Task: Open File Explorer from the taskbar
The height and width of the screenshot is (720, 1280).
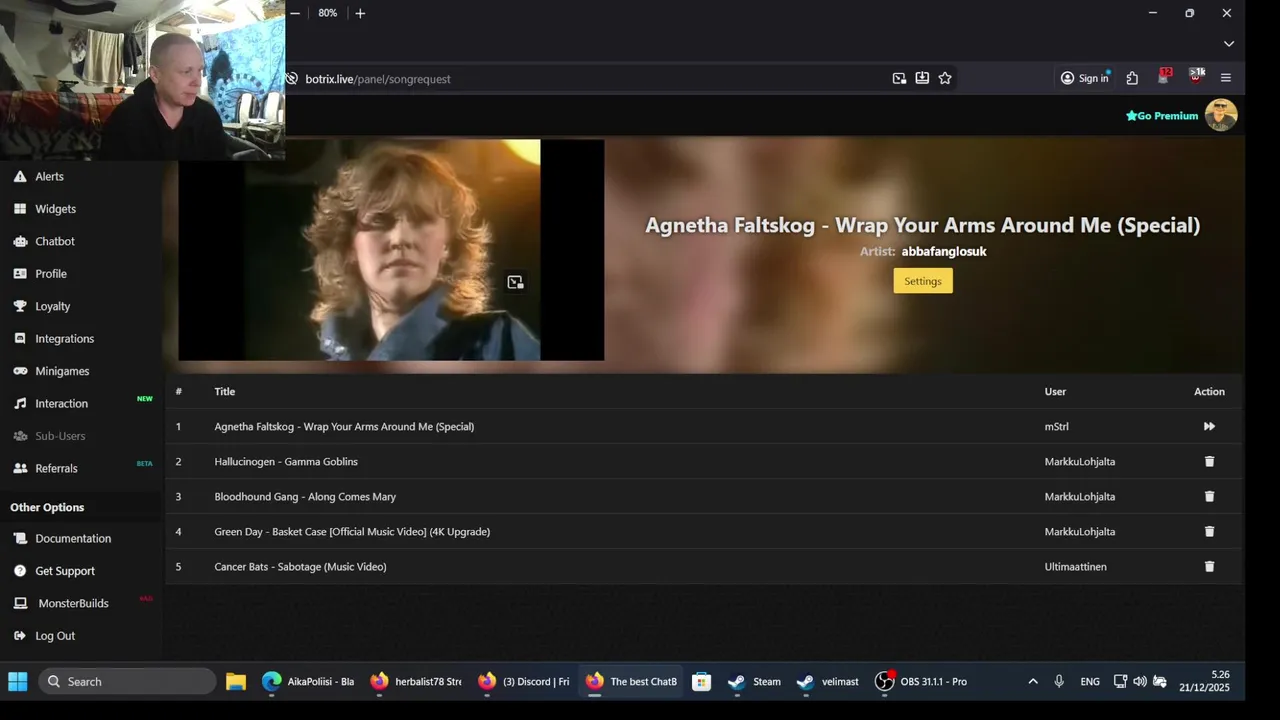Action: pyautogui.click(x=236, y=682)
